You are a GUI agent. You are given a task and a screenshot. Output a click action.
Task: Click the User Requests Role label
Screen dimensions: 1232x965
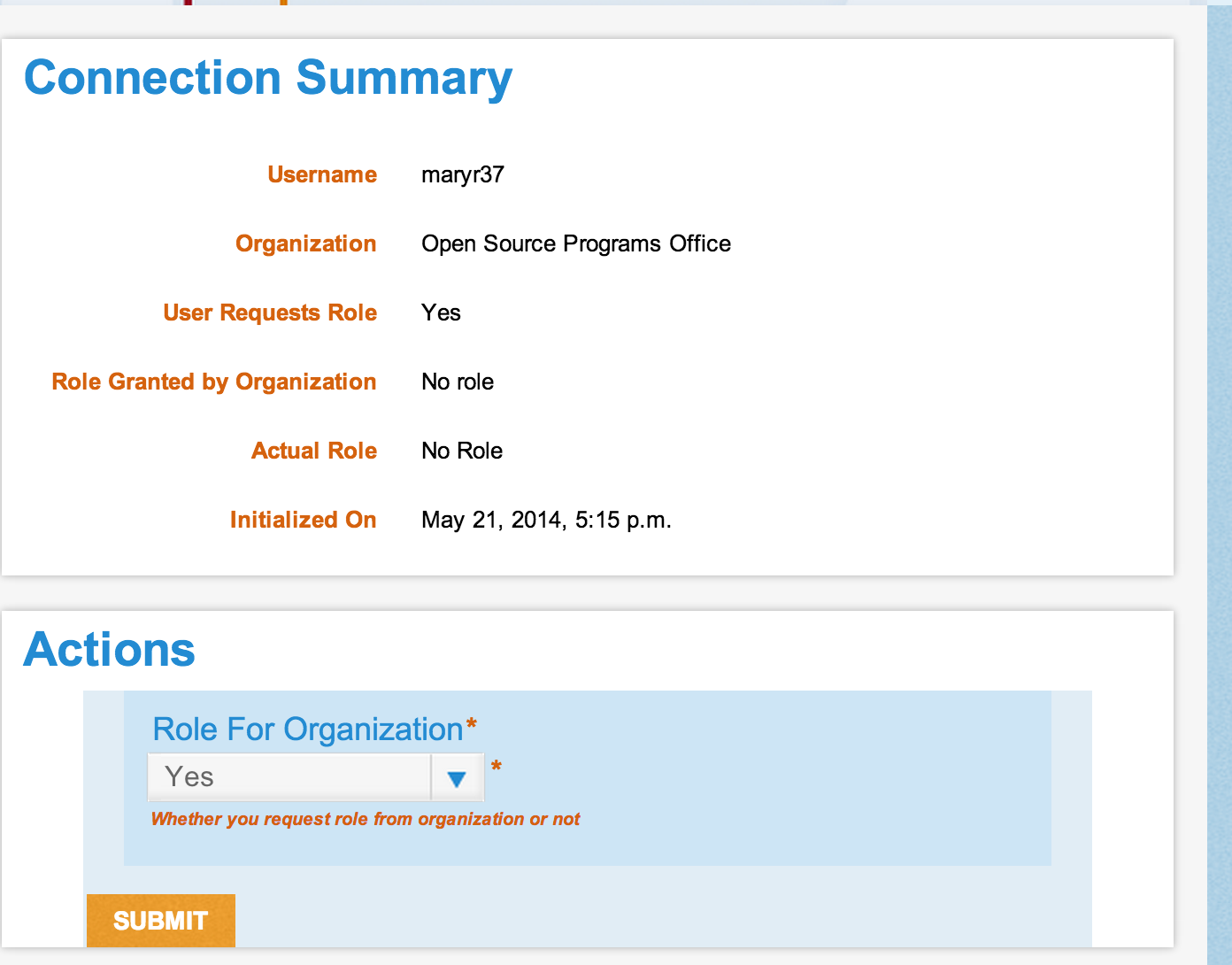coord(270,313)
